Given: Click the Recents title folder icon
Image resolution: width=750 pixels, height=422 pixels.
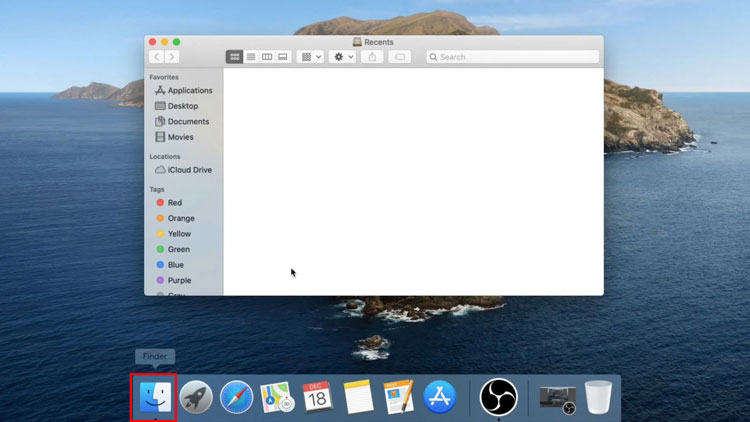Looking at the screenshot, I should pos(357,42).
